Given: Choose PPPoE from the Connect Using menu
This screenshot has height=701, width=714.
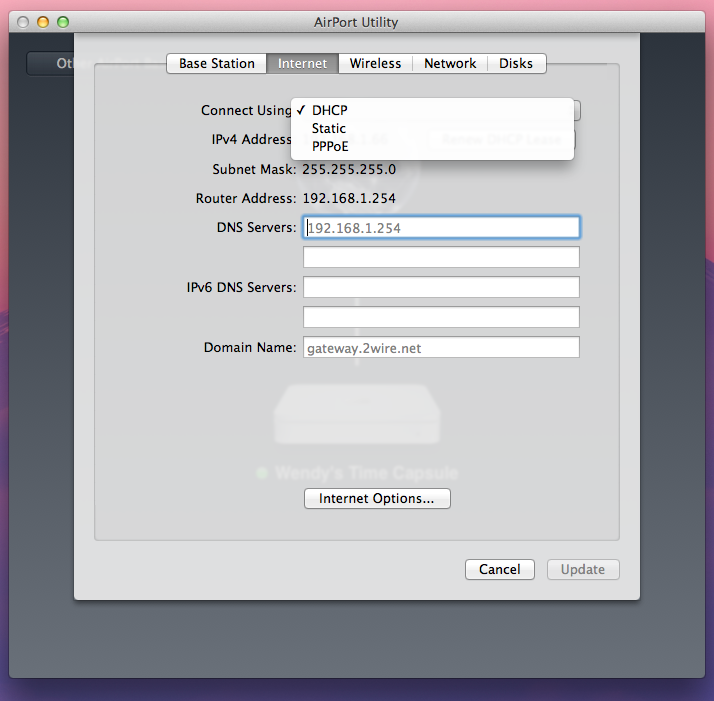Looking at the screenshot, I should tap(432, 147).
